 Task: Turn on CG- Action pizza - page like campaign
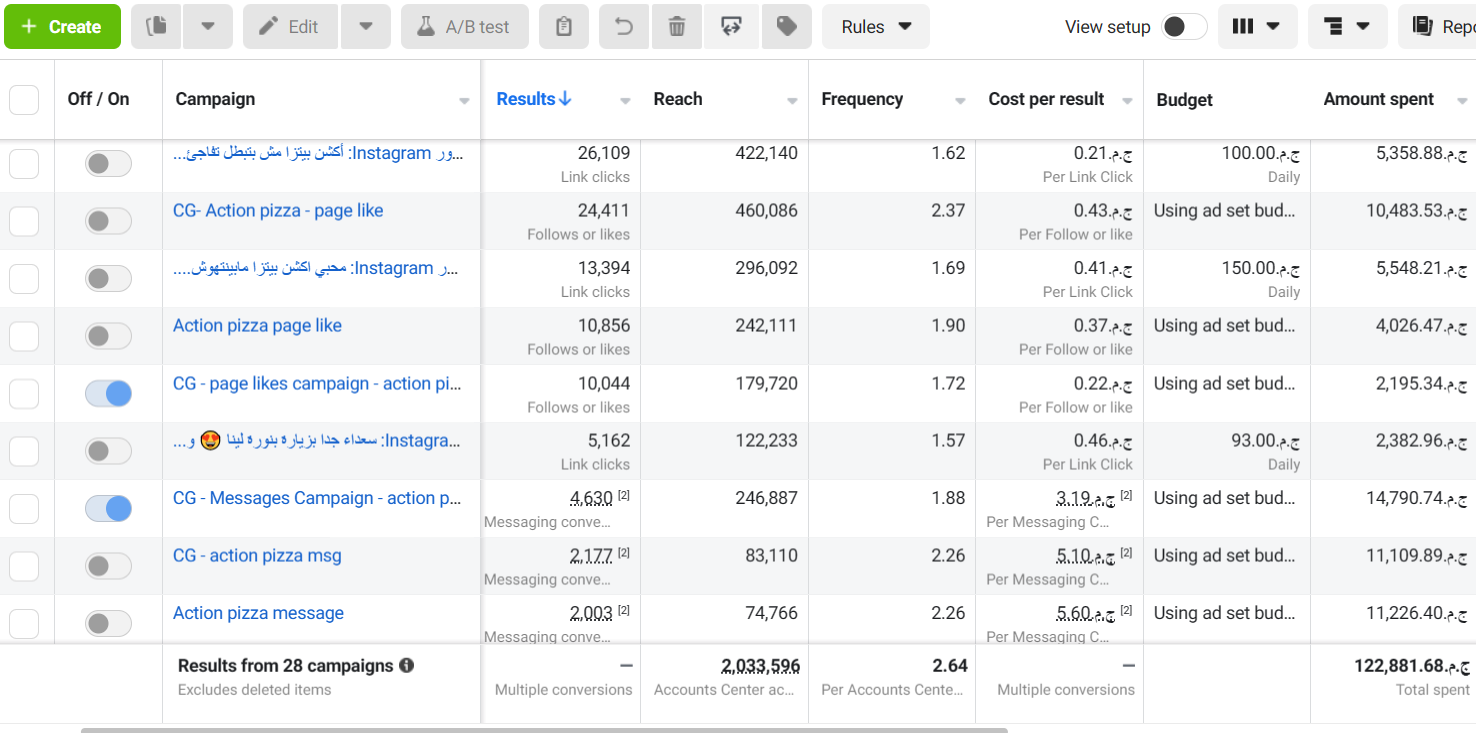[x=108, y=221]
